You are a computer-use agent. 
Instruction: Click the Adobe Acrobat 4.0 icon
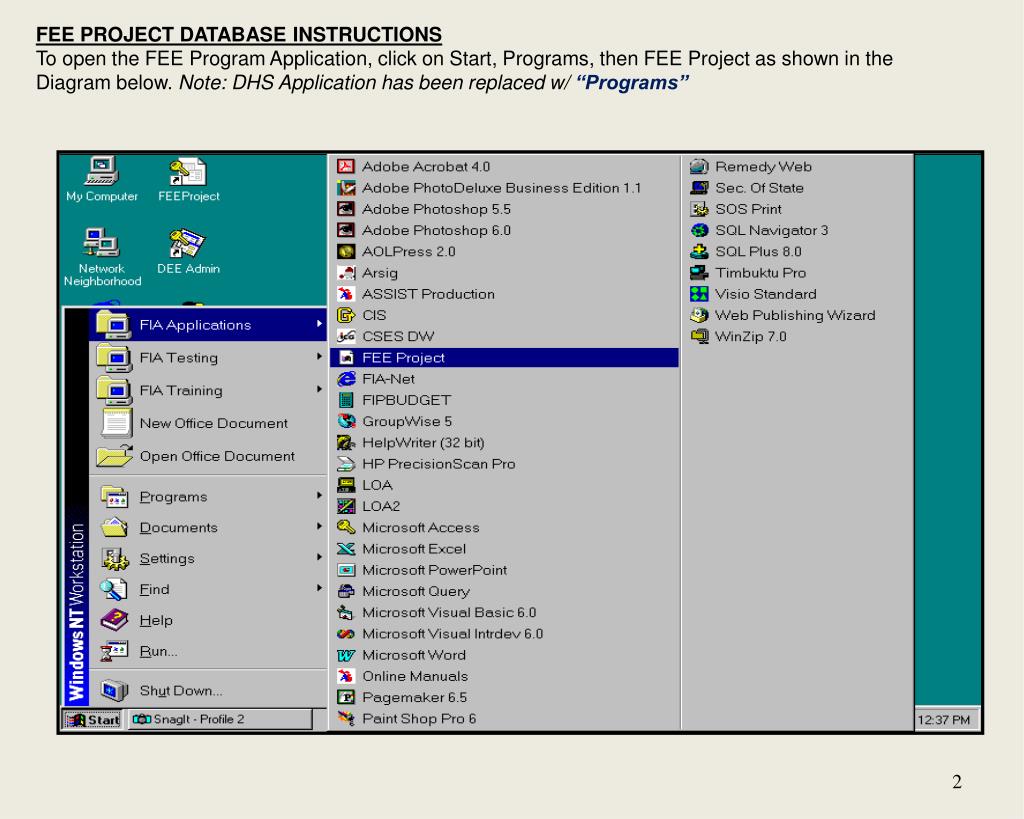[x=345, y=167]
